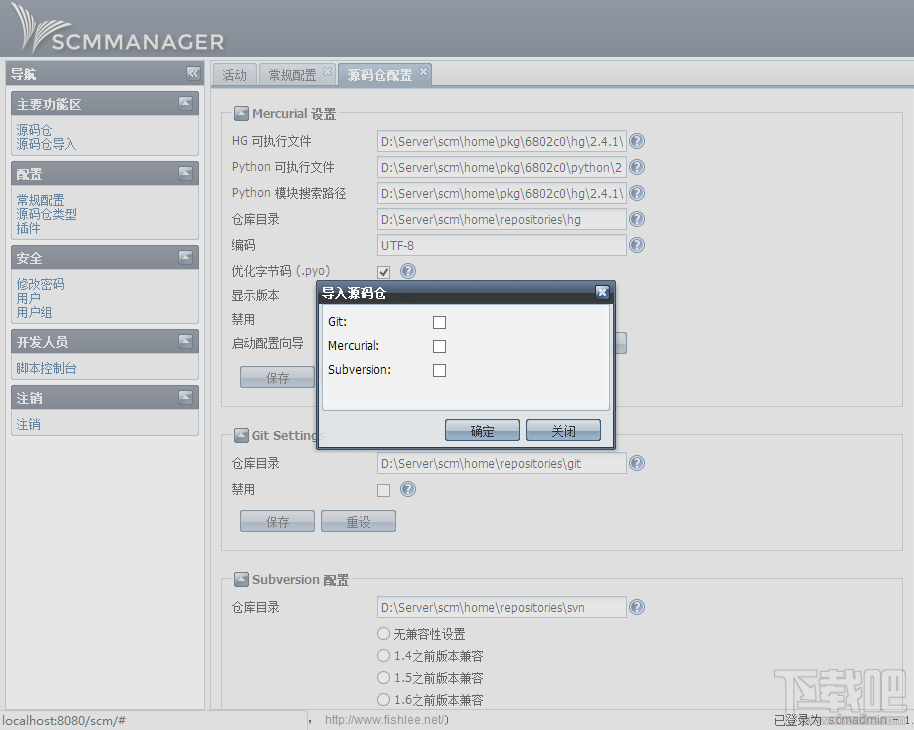Viewport: 914px width, 730px height.
Task: Collapse the 安全 navigation panel
Action: tap(185, 257)
